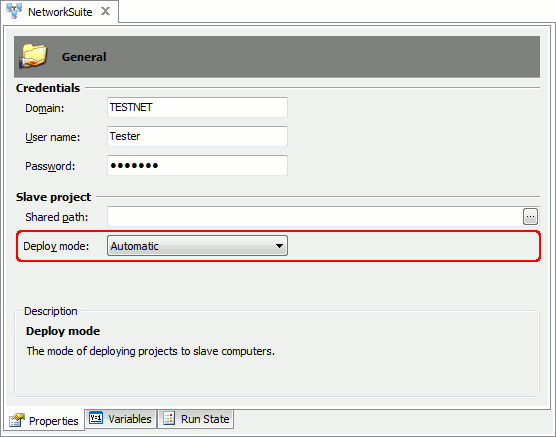Click the General header title
This screenshot has height=437, width=556.
(84, 57)
